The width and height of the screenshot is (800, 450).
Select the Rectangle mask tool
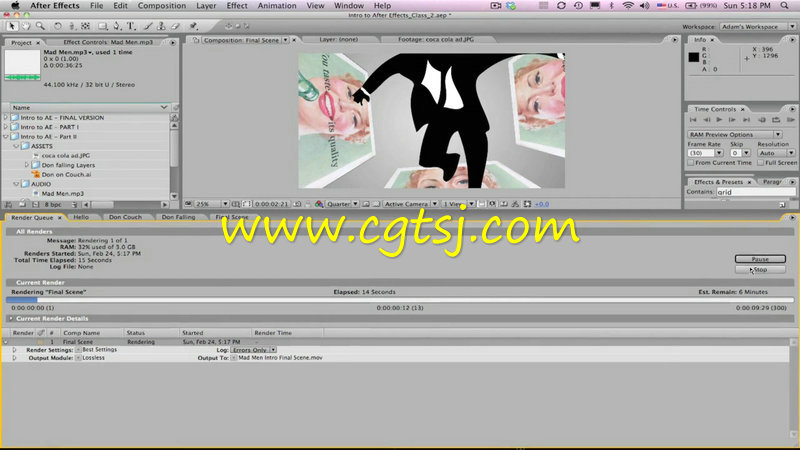[x=103, y=26]
